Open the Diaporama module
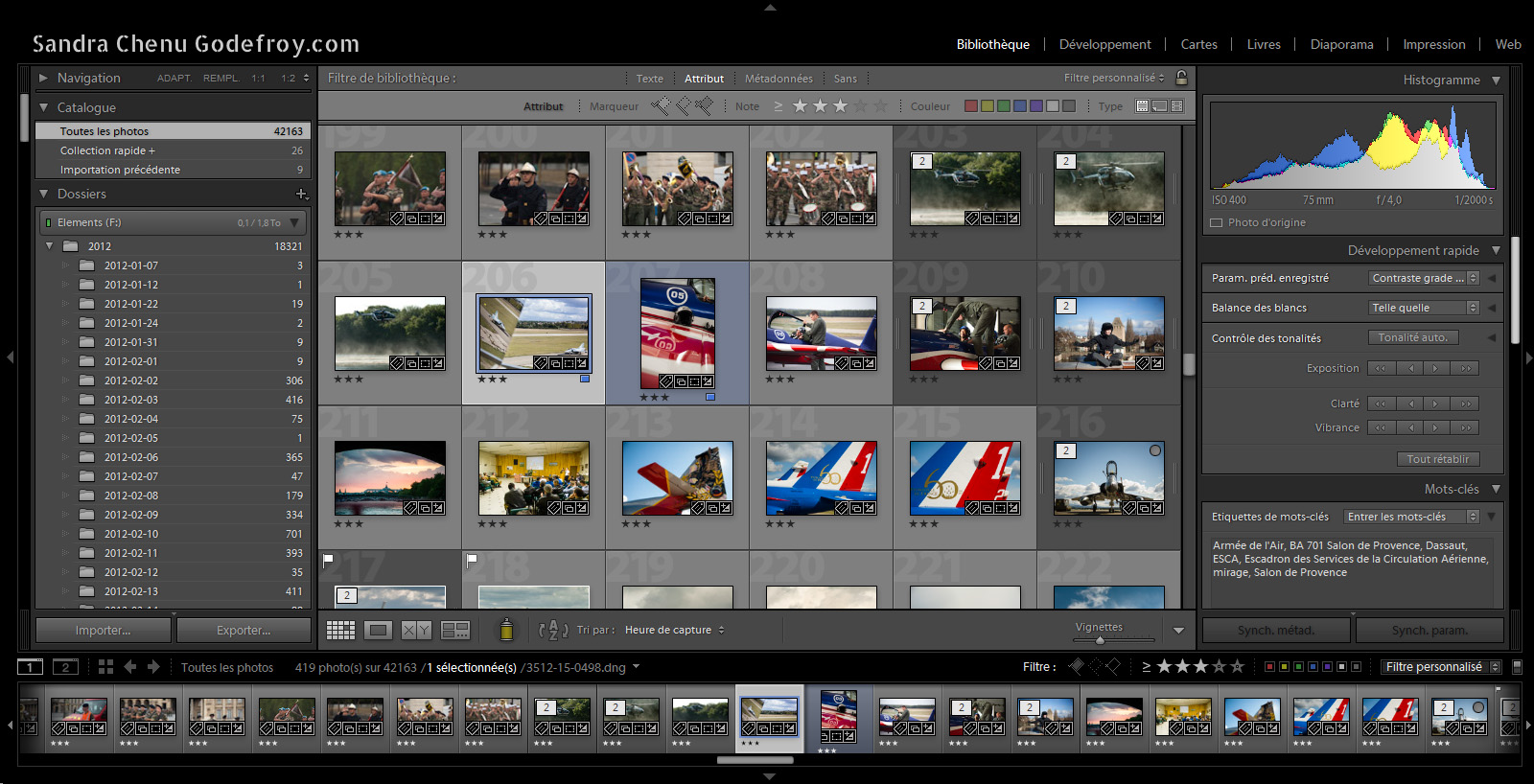 coord(1341,44)
